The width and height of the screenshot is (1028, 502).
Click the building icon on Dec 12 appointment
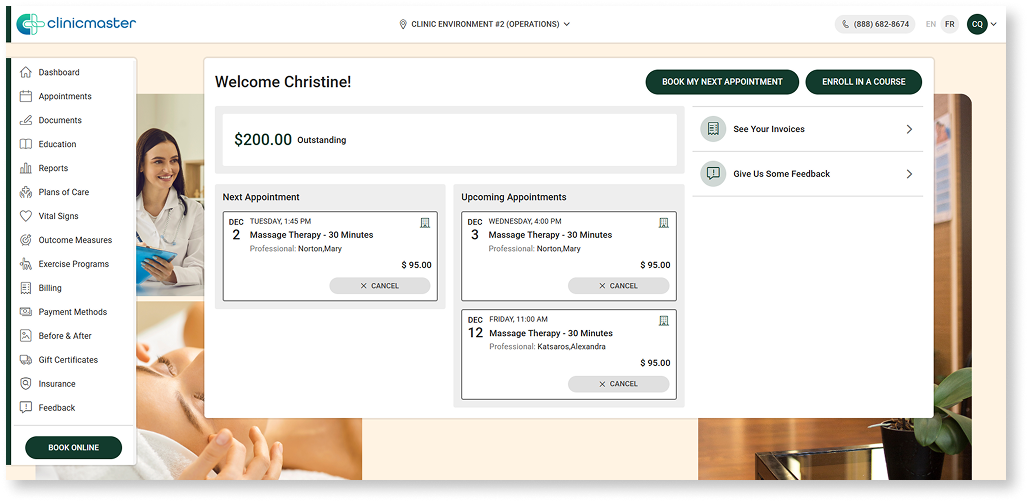(x=664, y=321)
